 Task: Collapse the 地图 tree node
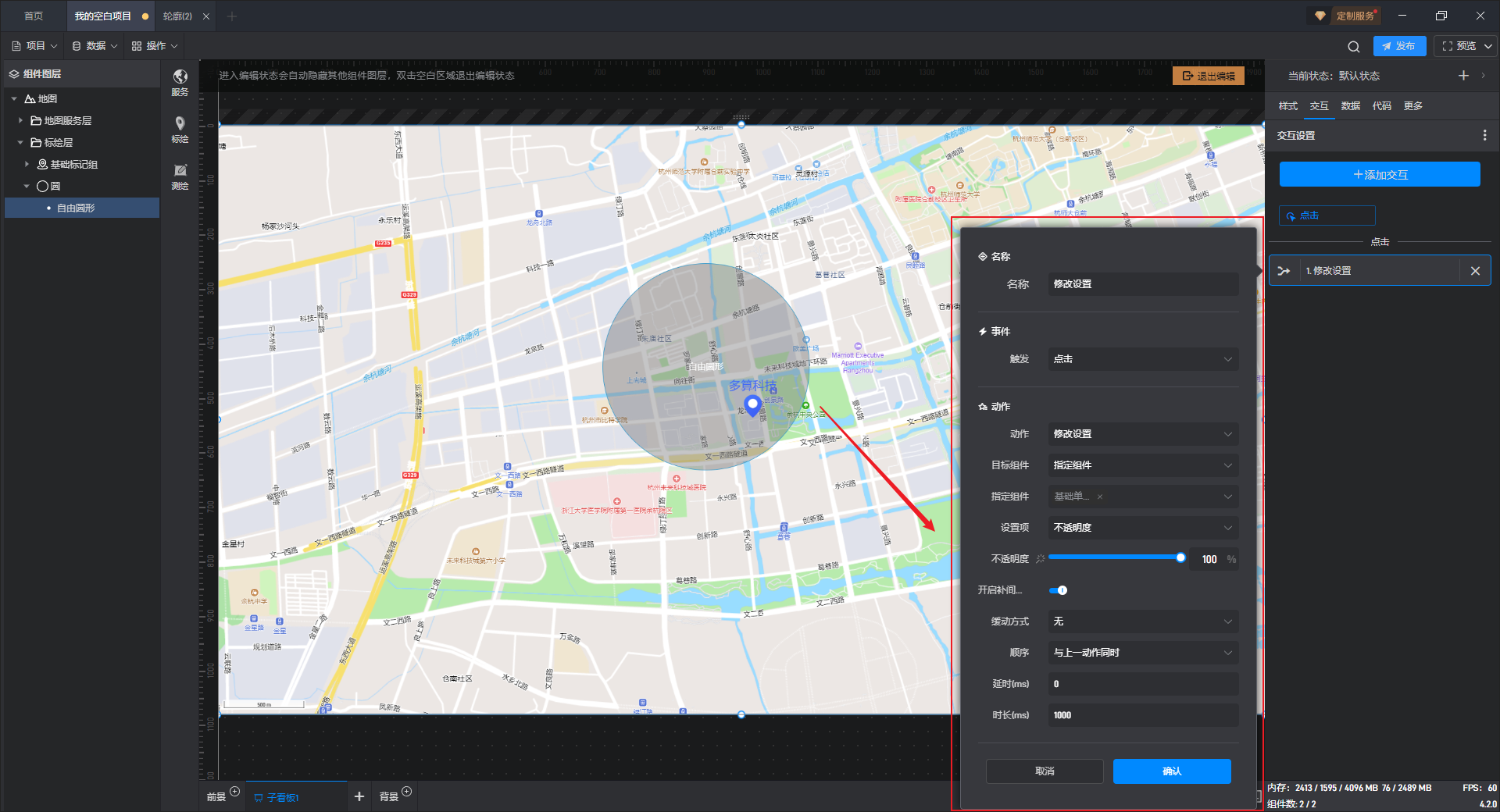(x=14, y=99)
